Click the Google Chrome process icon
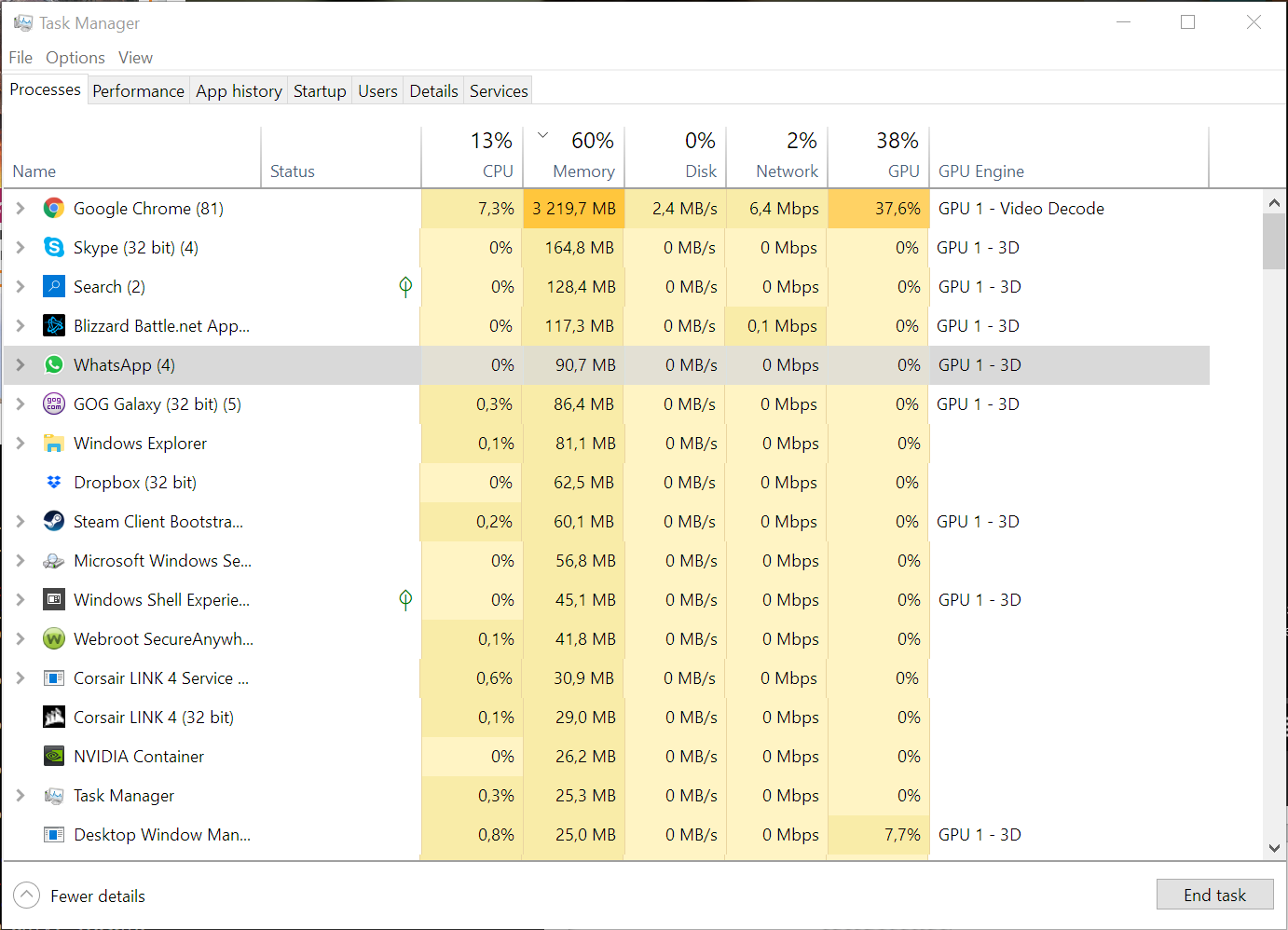This screenshot has width=1288, height=930. [54, 209]
